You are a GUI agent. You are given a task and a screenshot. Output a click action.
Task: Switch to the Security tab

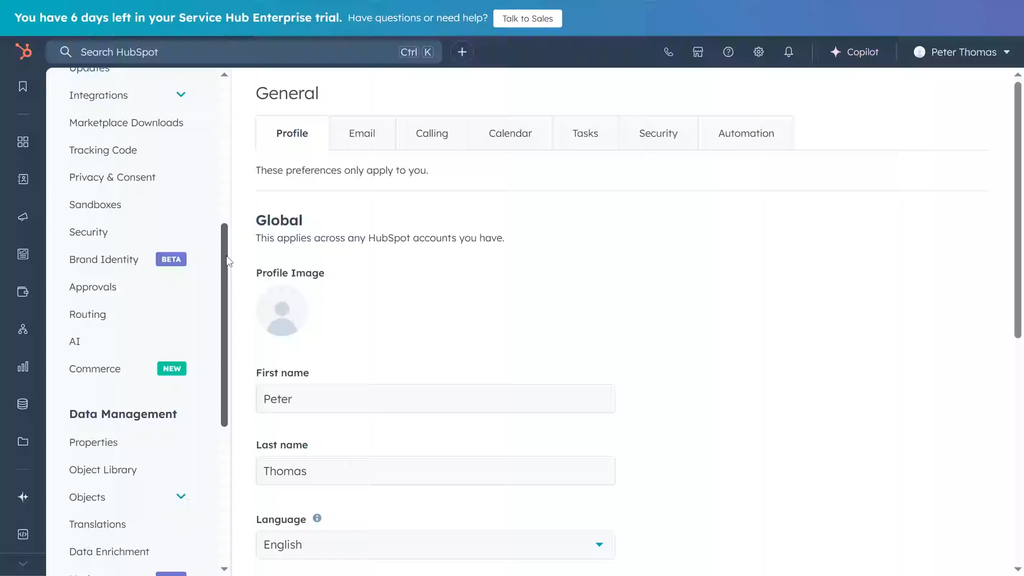coord(658,133)
